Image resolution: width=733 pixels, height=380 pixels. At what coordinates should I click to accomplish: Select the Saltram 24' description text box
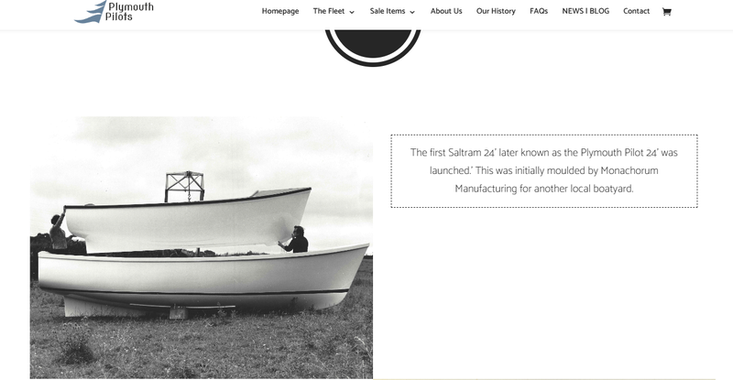point(544,171)
